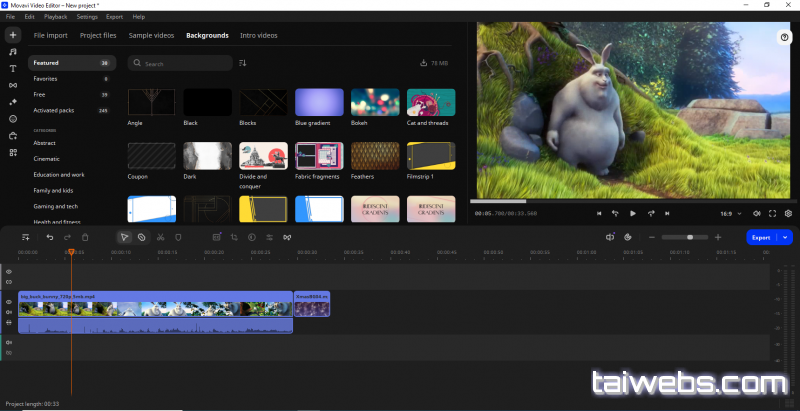The image size is (800, 411).
Task: Click the scissors Split tool
Action: coord(160,237)
